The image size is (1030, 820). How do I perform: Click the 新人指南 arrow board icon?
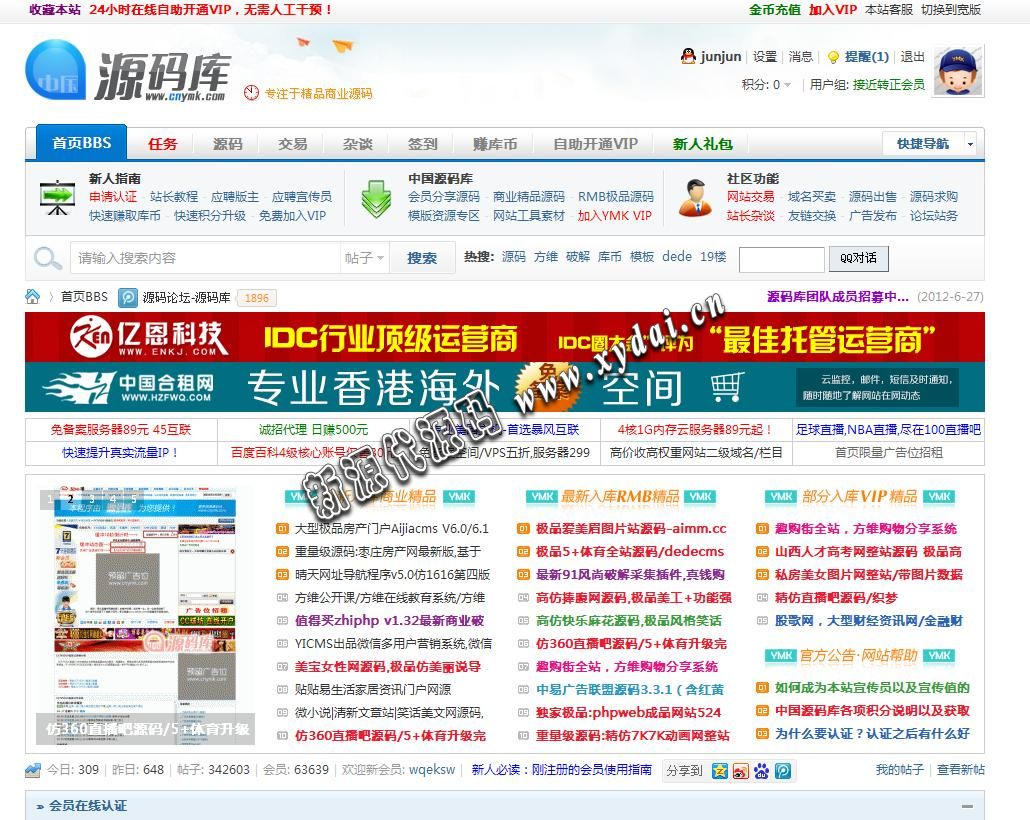pos(57,196)
